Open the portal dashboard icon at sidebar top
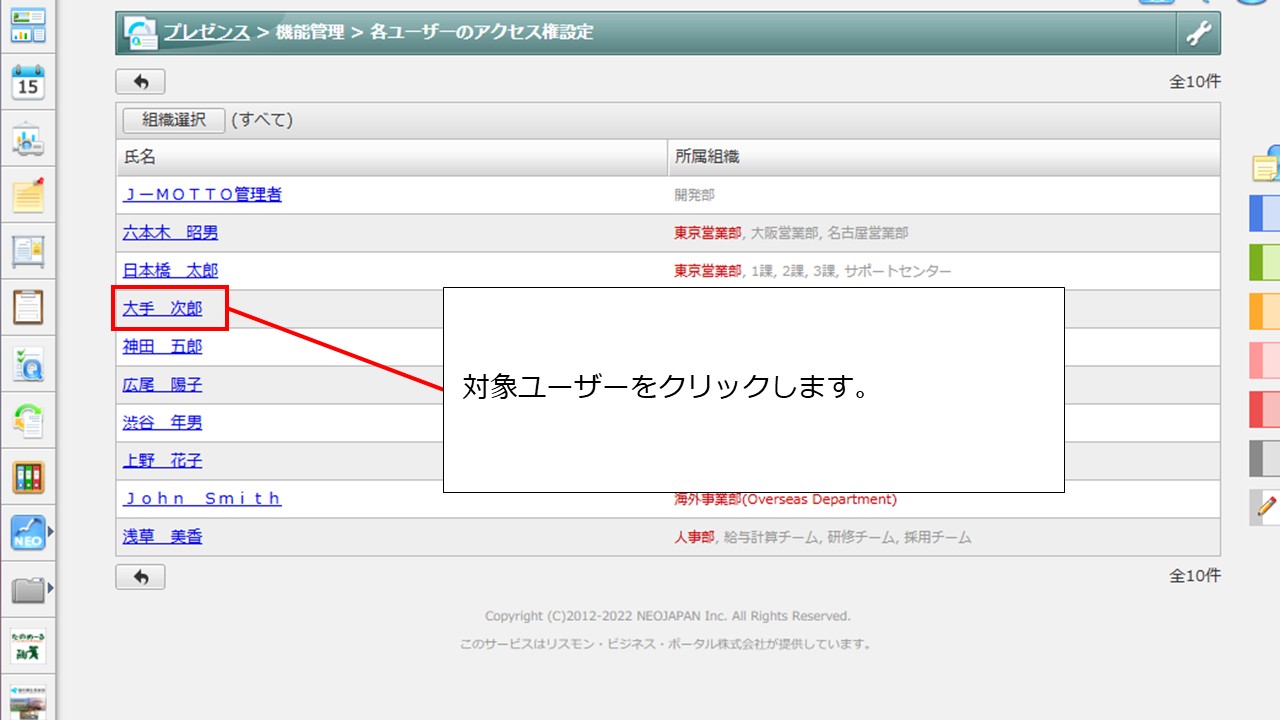This screenshot has height=720, width=1280. pyautogui.click(x=28, y=26)
